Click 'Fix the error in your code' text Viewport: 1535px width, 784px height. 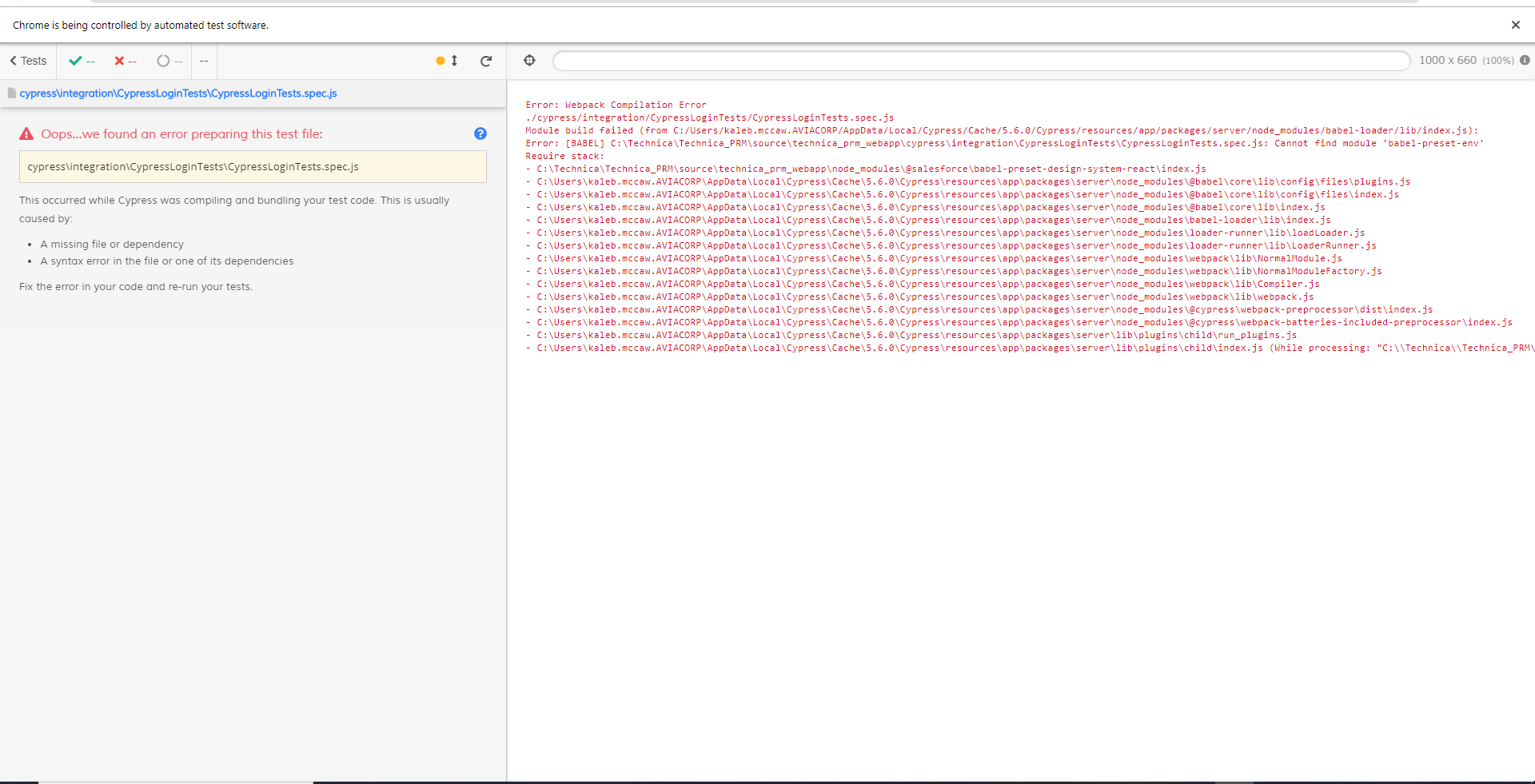(x=136, y=287)
